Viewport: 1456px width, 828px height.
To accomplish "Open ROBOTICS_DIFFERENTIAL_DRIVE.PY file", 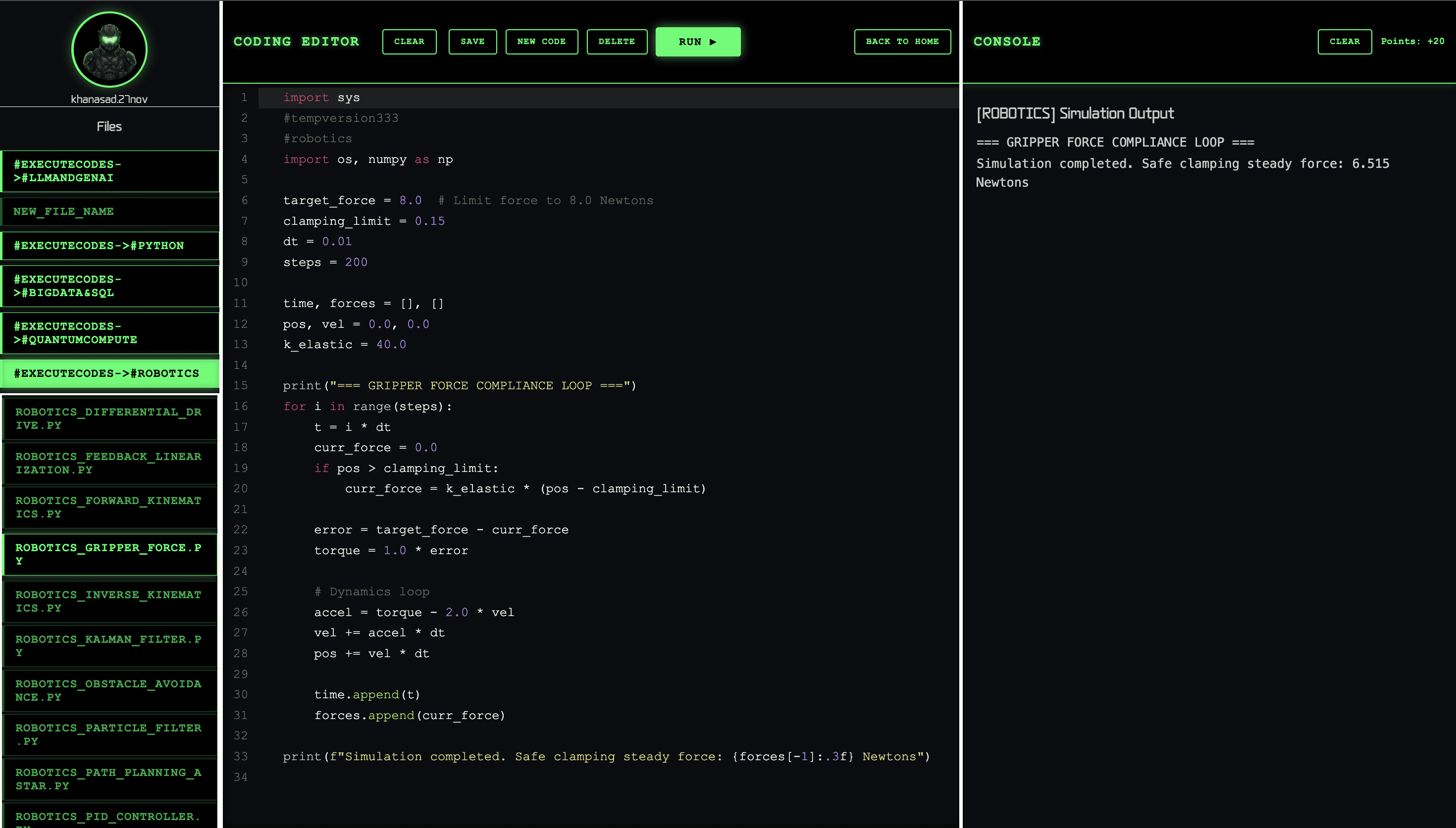I will tap(110, 418).
